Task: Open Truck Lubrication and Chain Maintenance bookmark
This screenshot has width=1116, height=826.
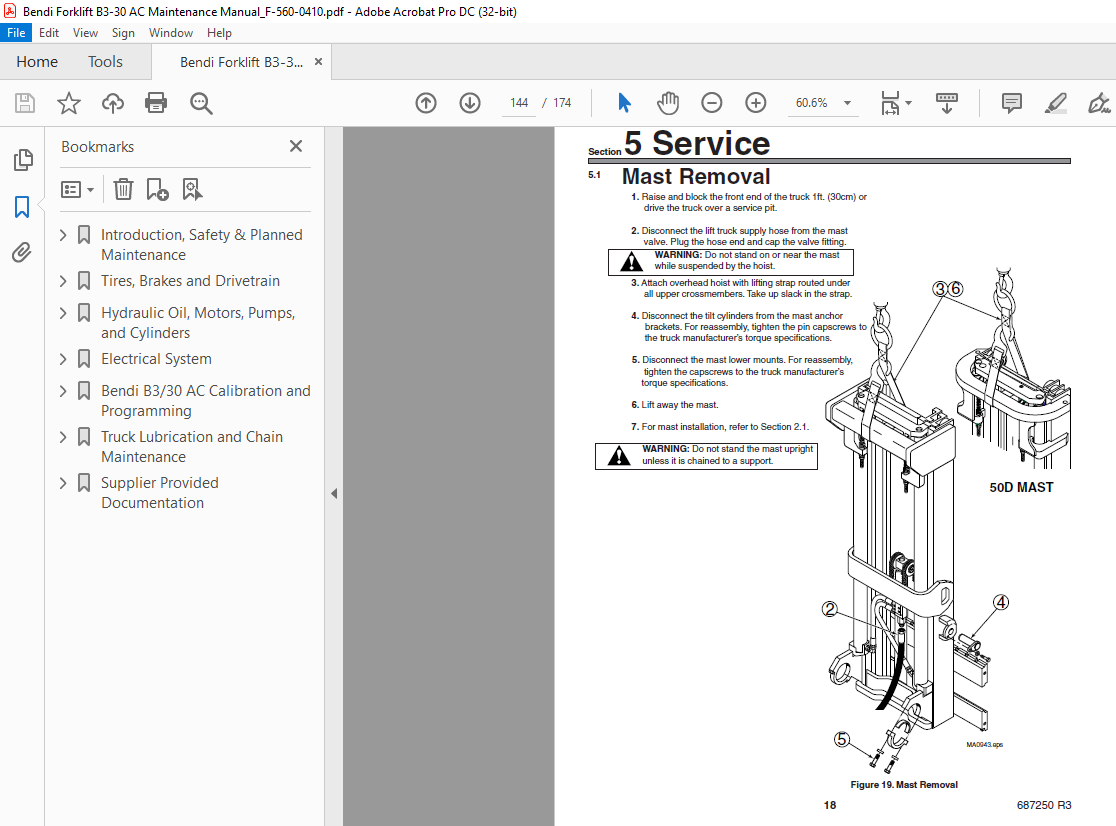Action: [x=191, y=447]
